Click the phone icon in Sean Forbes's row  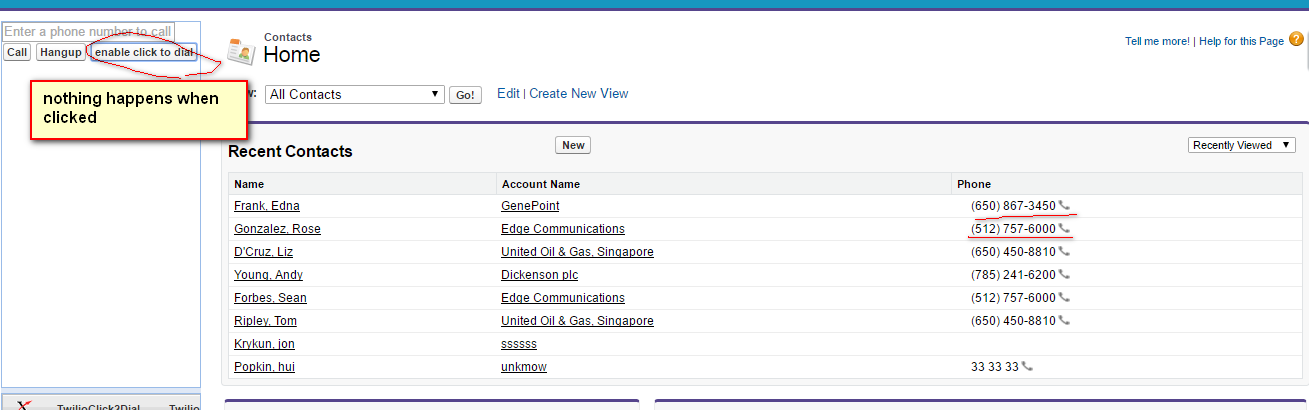pos(1064,298)
